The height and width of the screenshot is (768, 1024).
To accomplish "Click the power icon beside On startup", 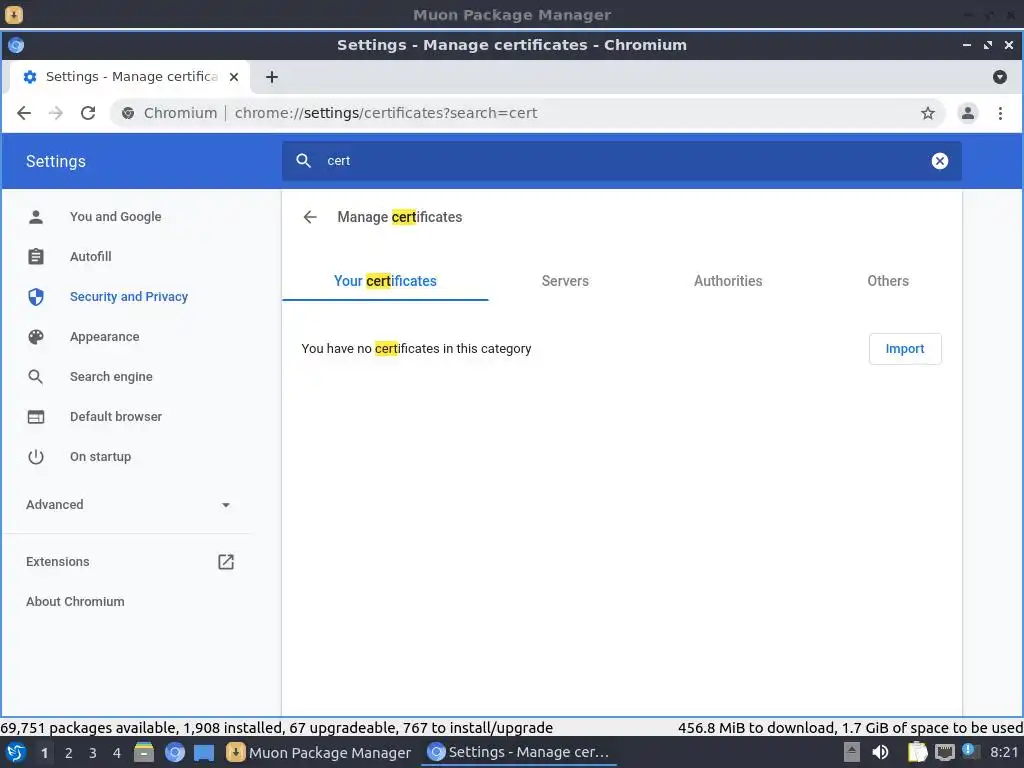I will coord(36,456).
